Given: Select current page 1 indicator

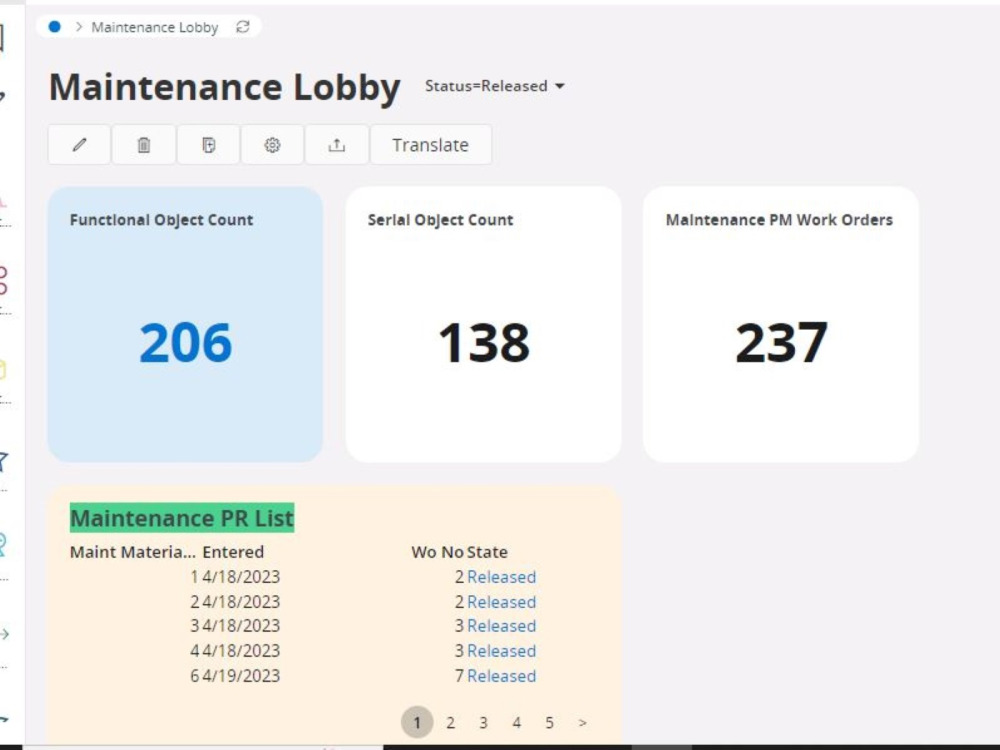Looking at the screenshot, I should 417,723.
